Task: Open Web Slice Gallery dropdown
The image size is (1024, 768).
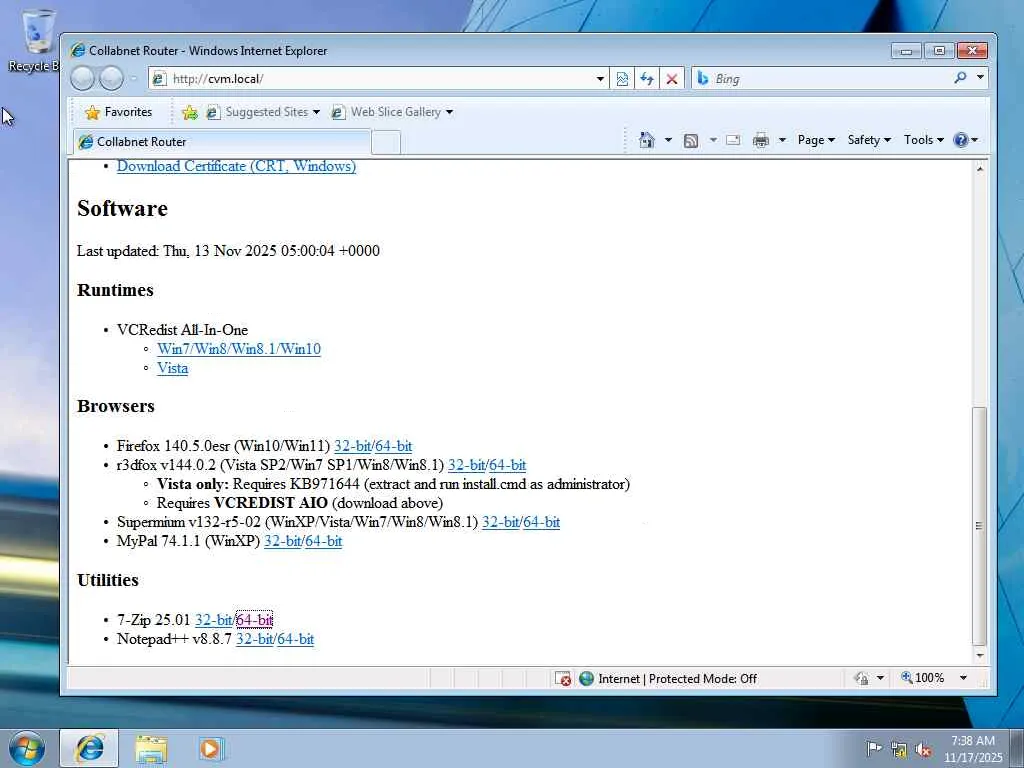Action: click(x=392, y=112)
